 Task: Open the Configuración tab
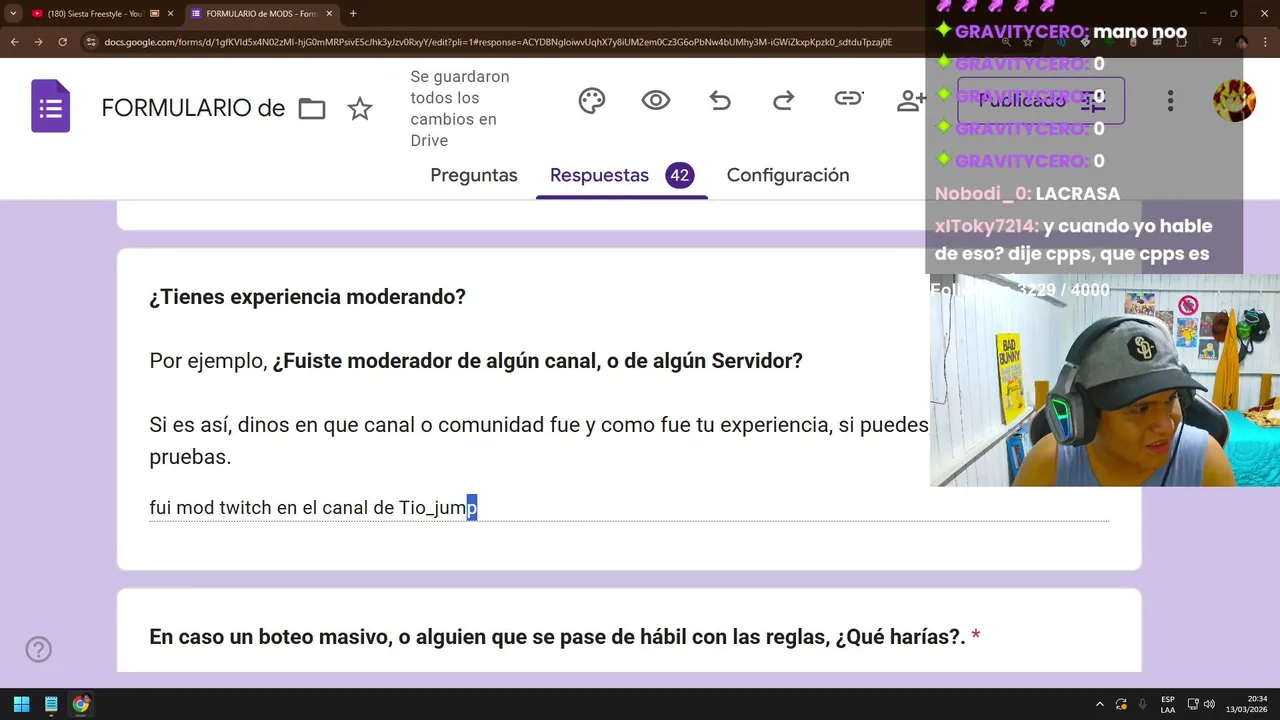(788, 175)
